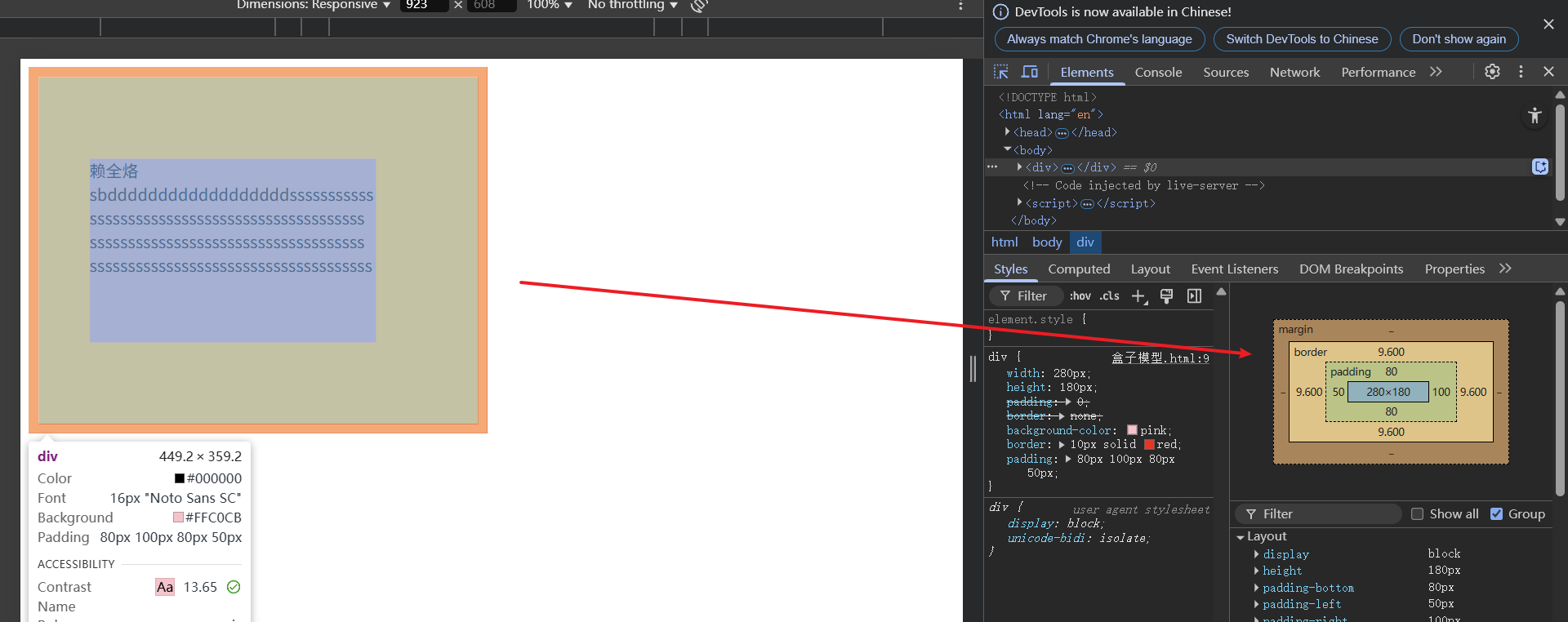
Task: Open the device toolbar more options menu
Action: tap(960, 5)
